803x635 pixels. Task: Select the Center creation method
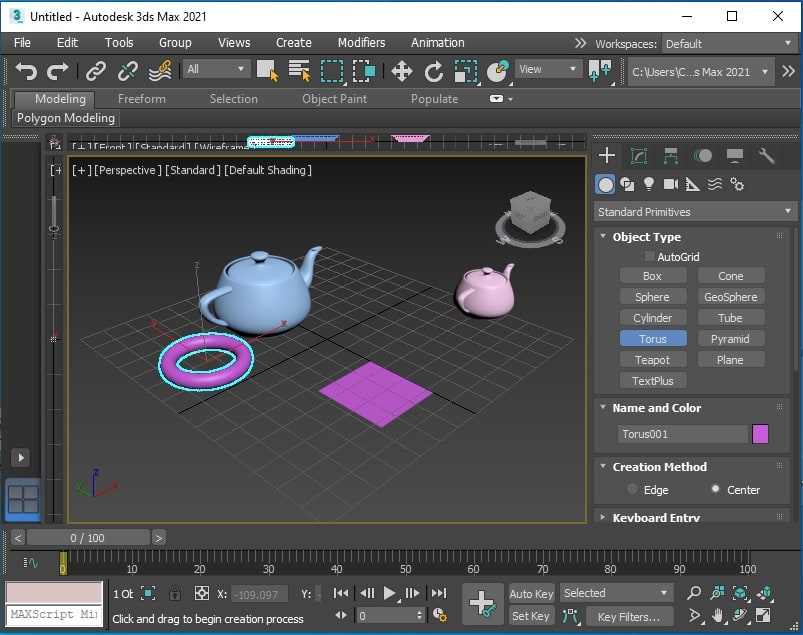click(715, 489)
